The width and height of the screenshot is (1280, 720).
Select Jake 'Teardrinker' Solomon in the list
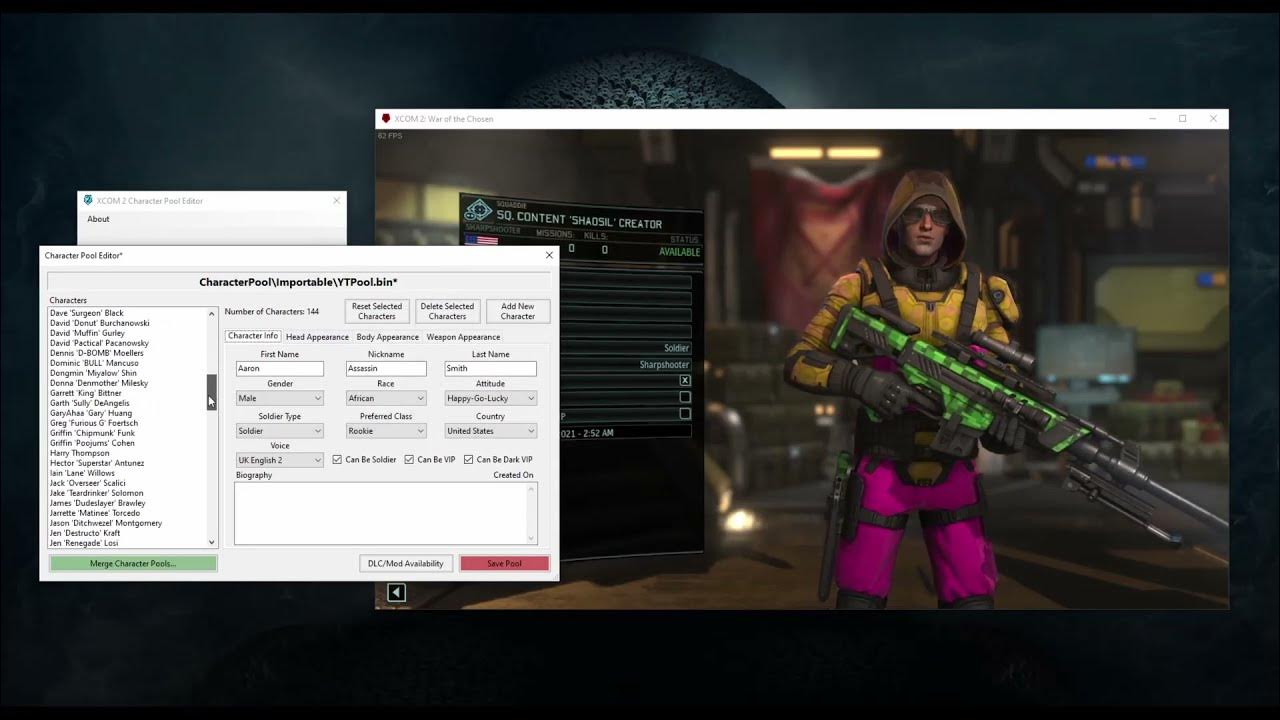97,493
